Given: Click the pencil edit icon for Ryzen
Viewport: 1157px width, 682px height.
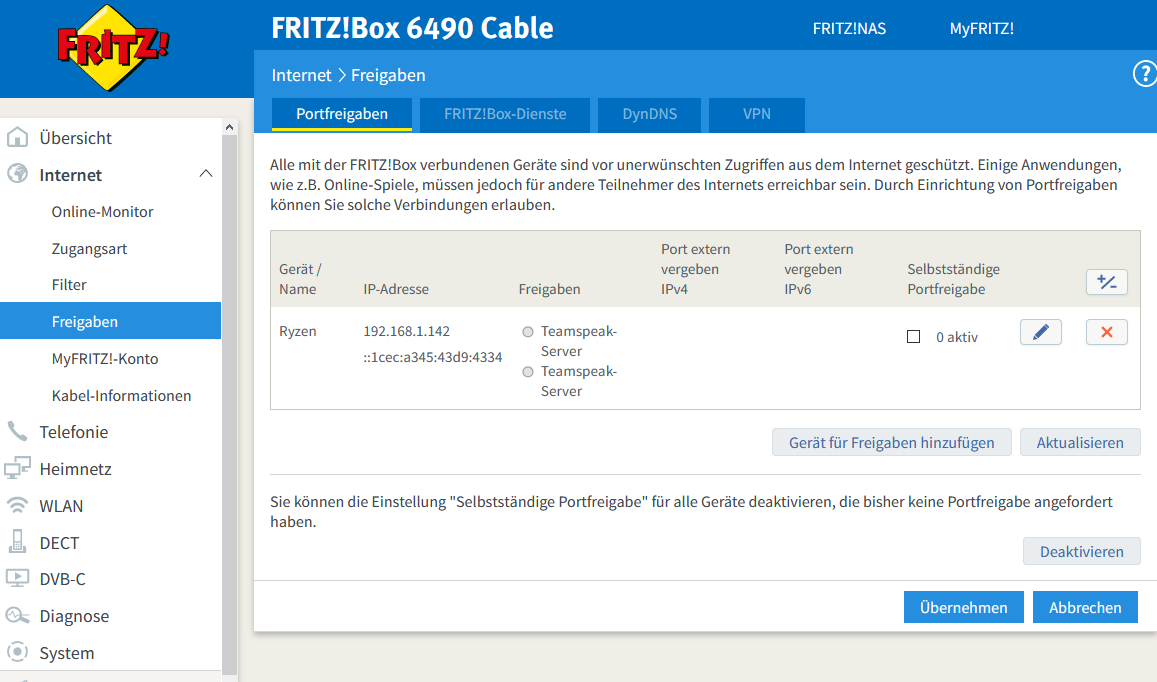Looking at the screenshot, I should (1040, 333).
